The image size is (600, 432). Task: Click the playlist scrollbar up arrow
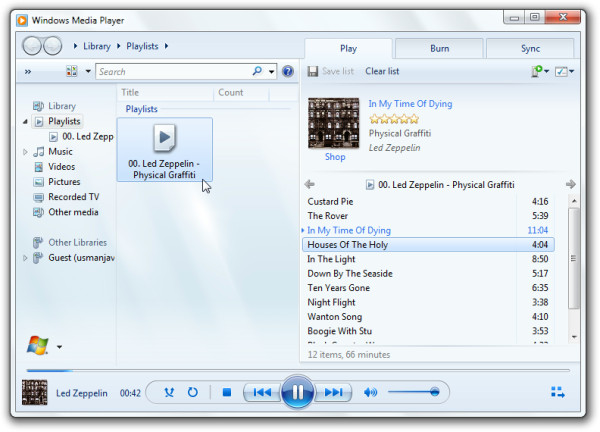(x=574, y=201)
